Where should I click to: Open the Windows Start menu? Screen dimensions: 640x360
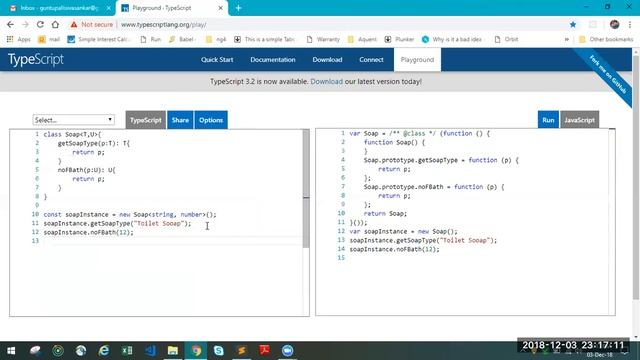(11, 351)
